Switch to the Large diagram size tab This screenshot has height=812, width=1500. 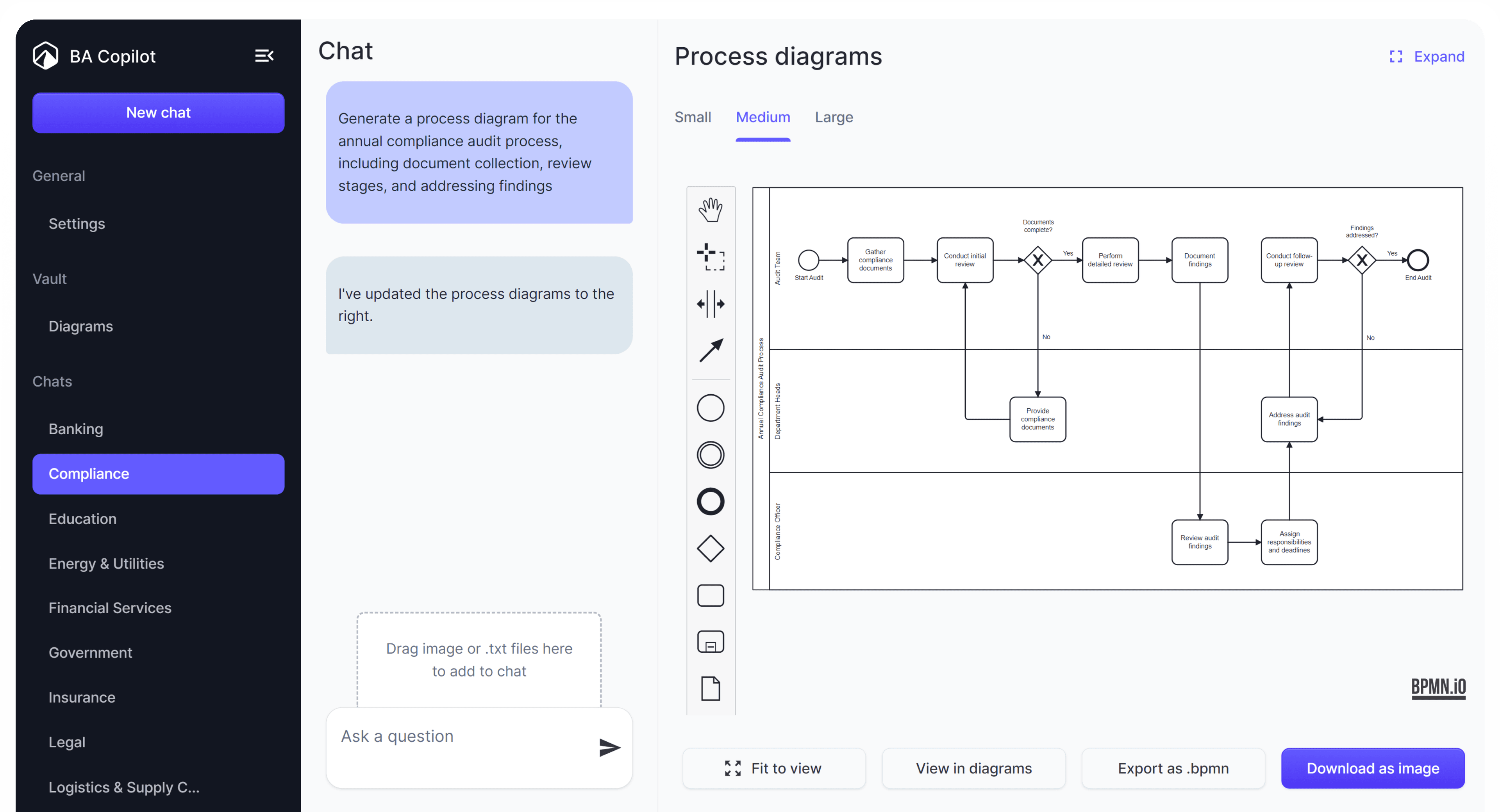click(834, 117)
